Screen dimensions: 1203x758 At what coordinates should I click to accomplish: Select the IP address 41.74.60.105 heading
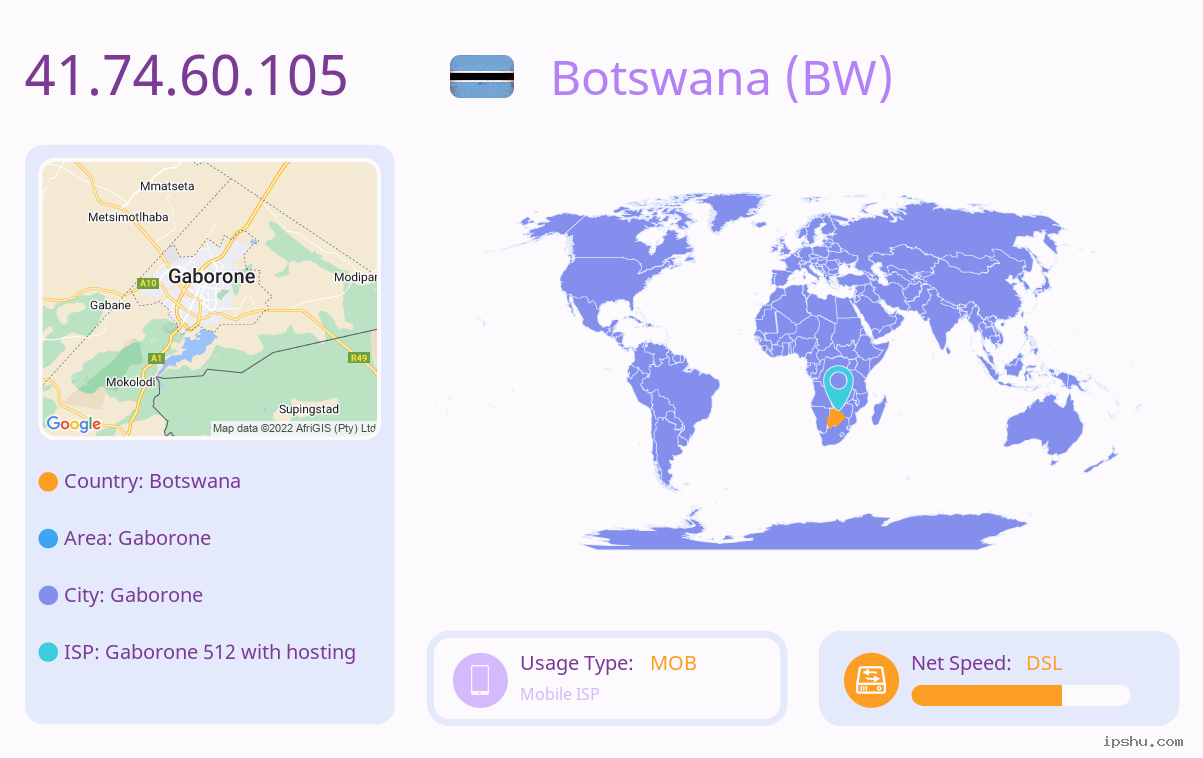(x=186, y=75)
